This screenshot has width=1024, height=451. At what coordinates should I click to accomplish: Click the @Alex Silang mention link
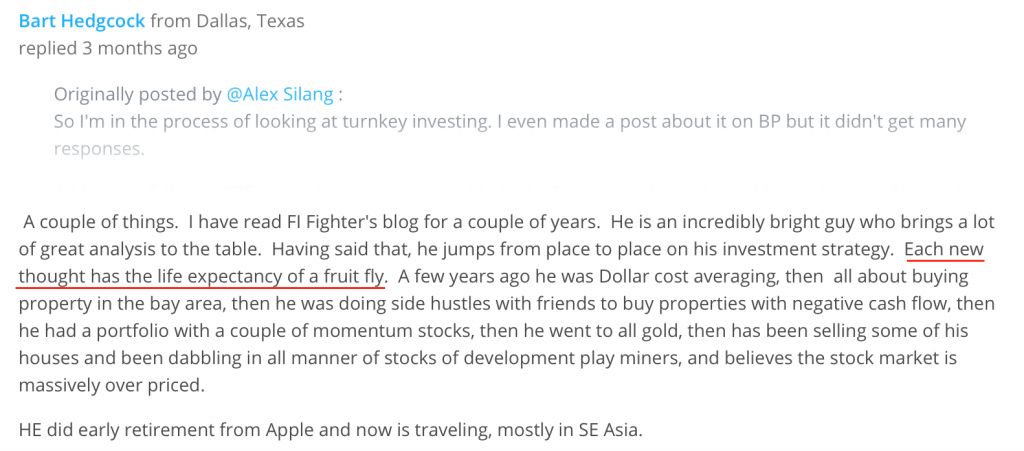coord(280,95)
